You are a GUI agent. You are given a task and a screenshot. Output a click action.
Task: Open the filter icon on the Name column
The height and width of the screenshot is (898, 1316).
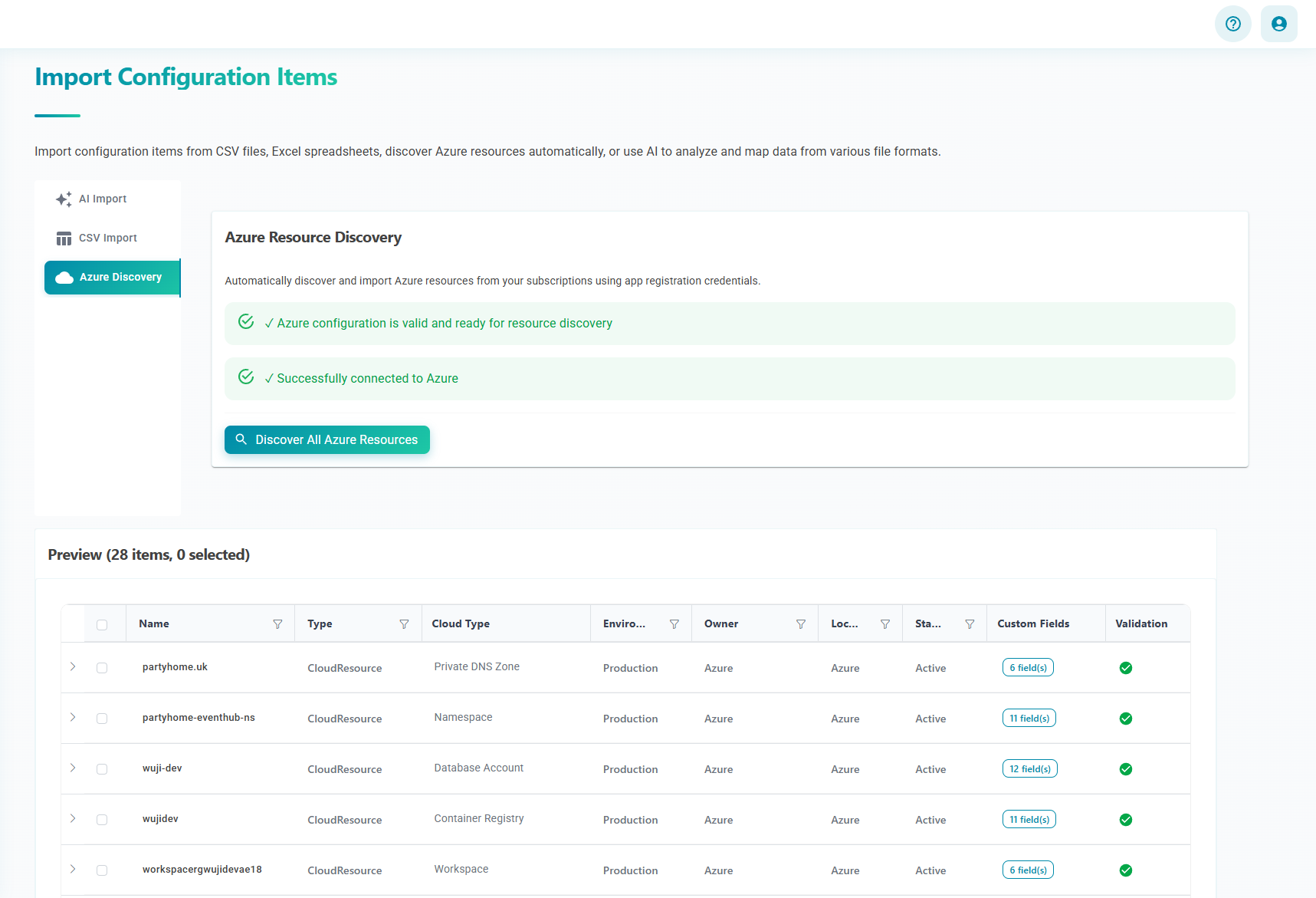(277, 623)
